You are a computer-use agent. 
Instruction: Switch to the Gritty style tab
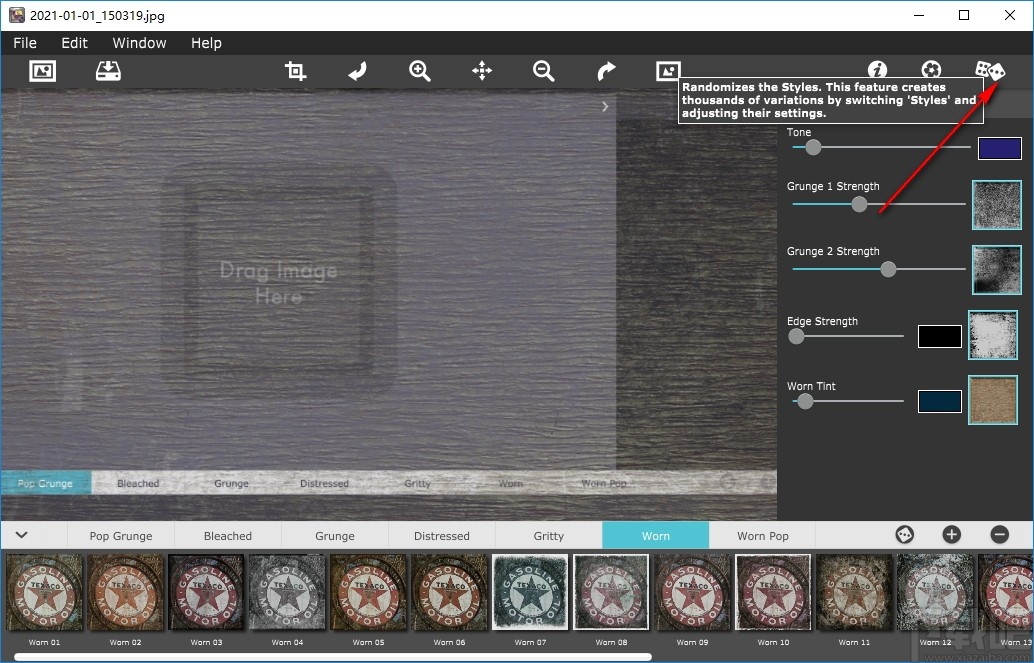(548, 536)
